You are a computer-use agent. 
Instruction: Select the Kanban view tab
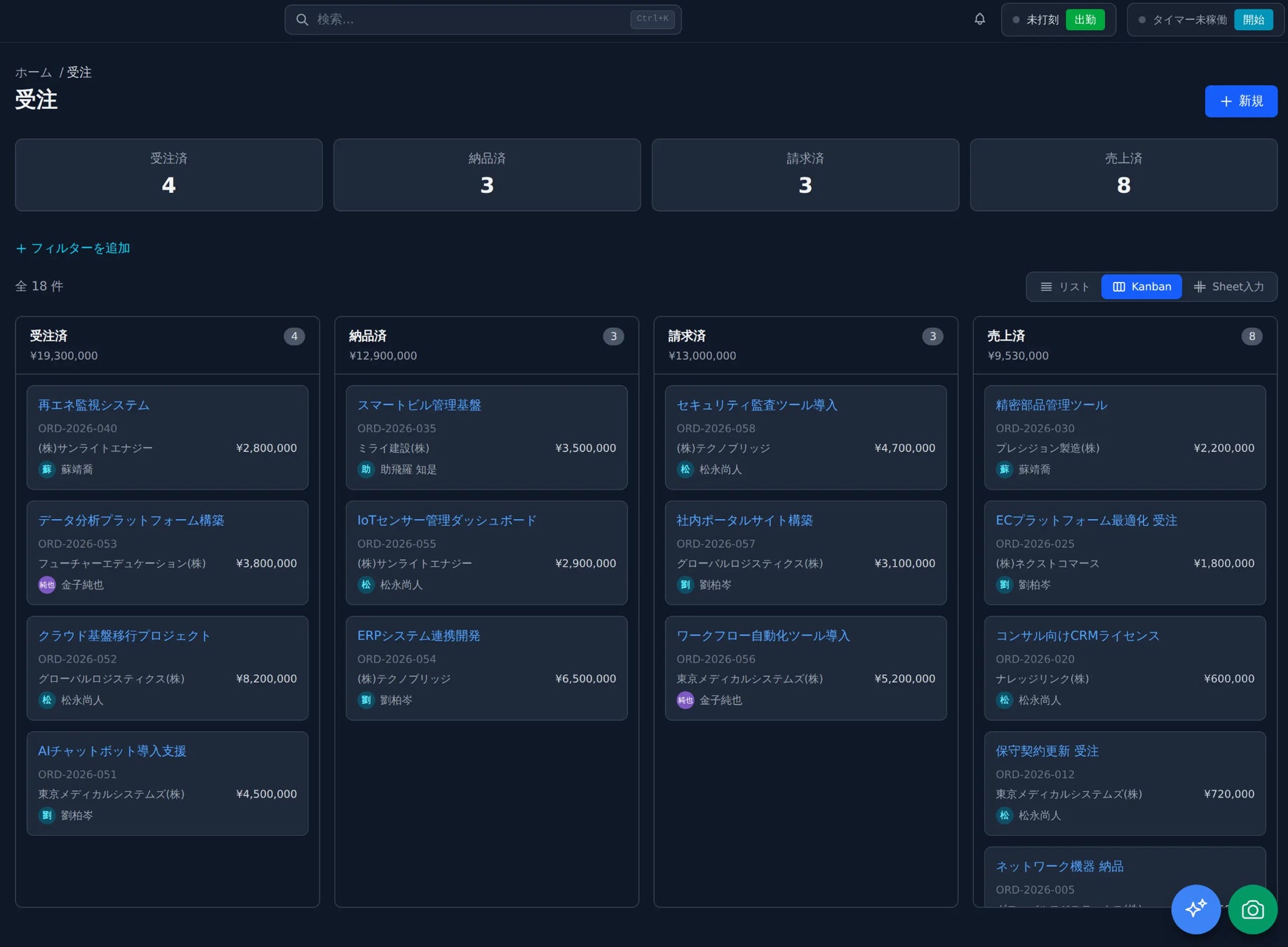tap(1141, 287)
